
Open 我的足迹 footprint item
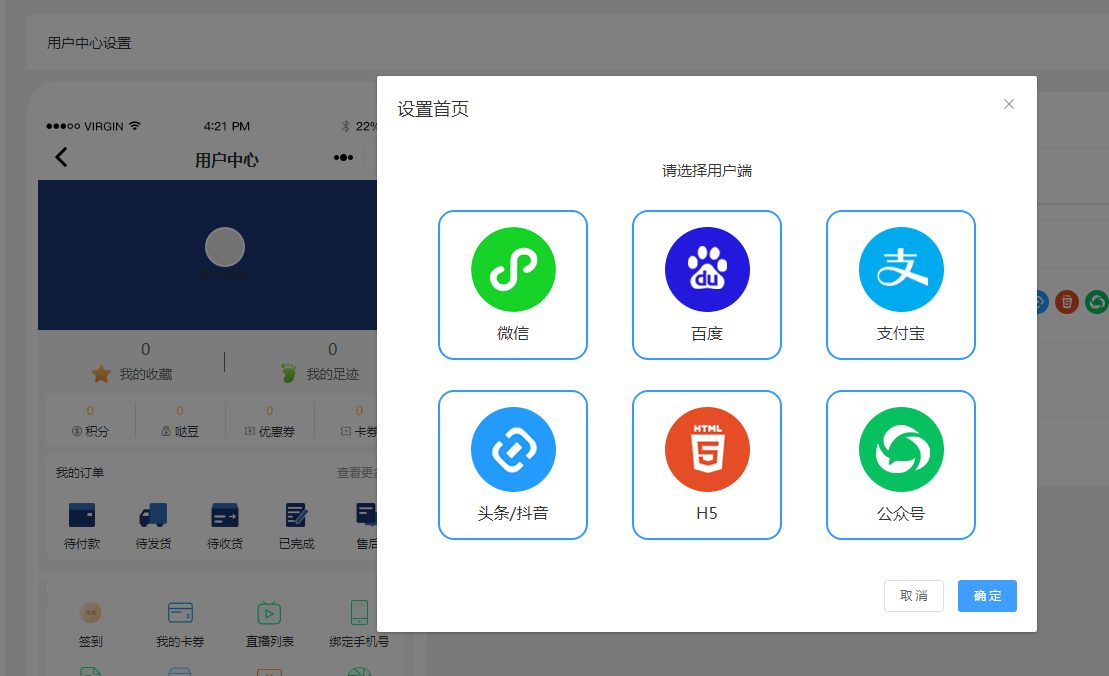(x=320, y=373)
